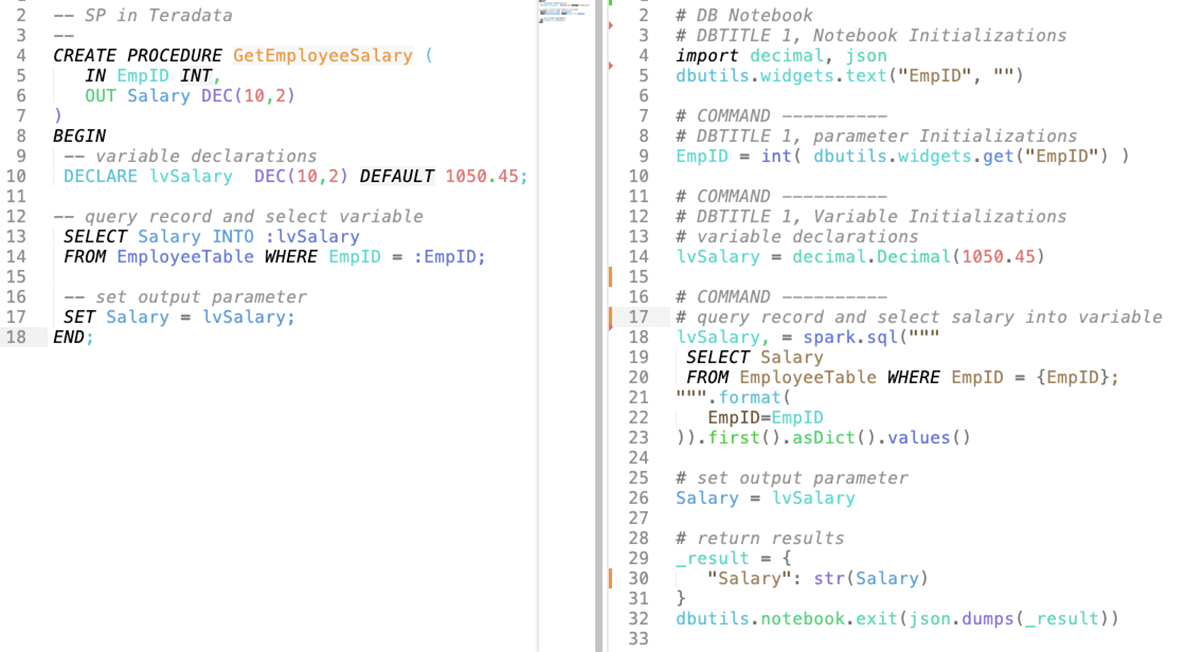Click the GetEmployeeSalary procedure name
The height and width of the screenshot is (652, 1200).
coord(322,56)
